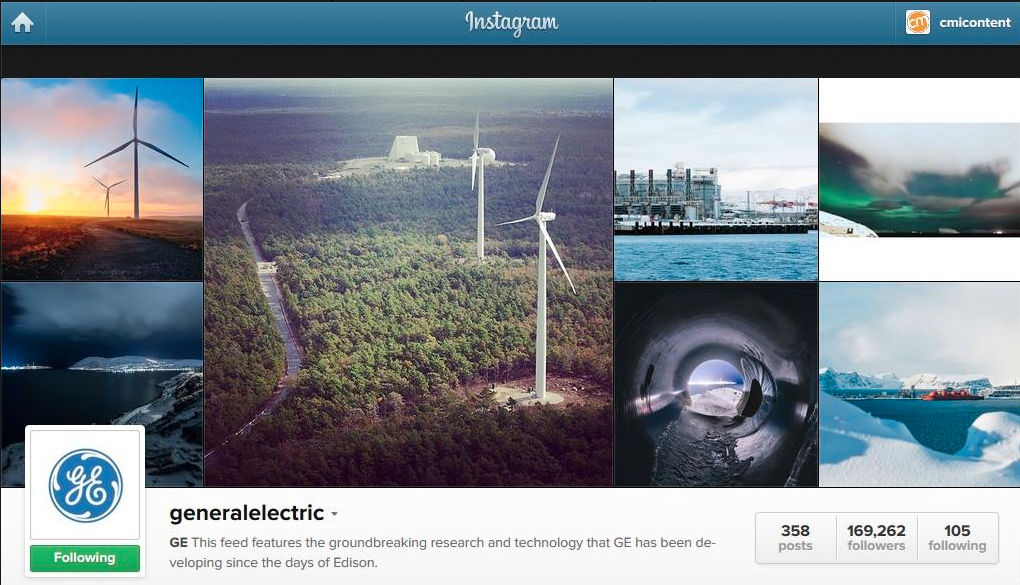Open the pipe tunnel interior photo
The width and height of the screenshot is (1020, 585).
[x=716, y=384]
